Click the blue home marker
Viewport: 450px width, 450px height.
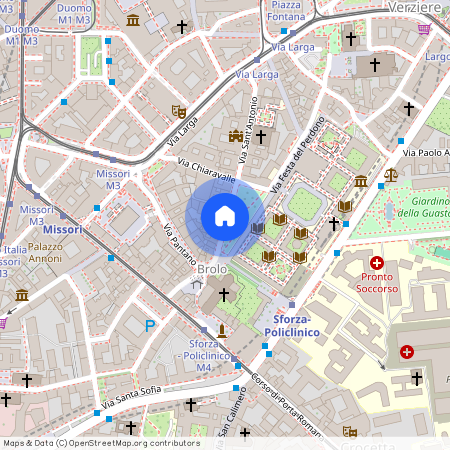[225, 217]
